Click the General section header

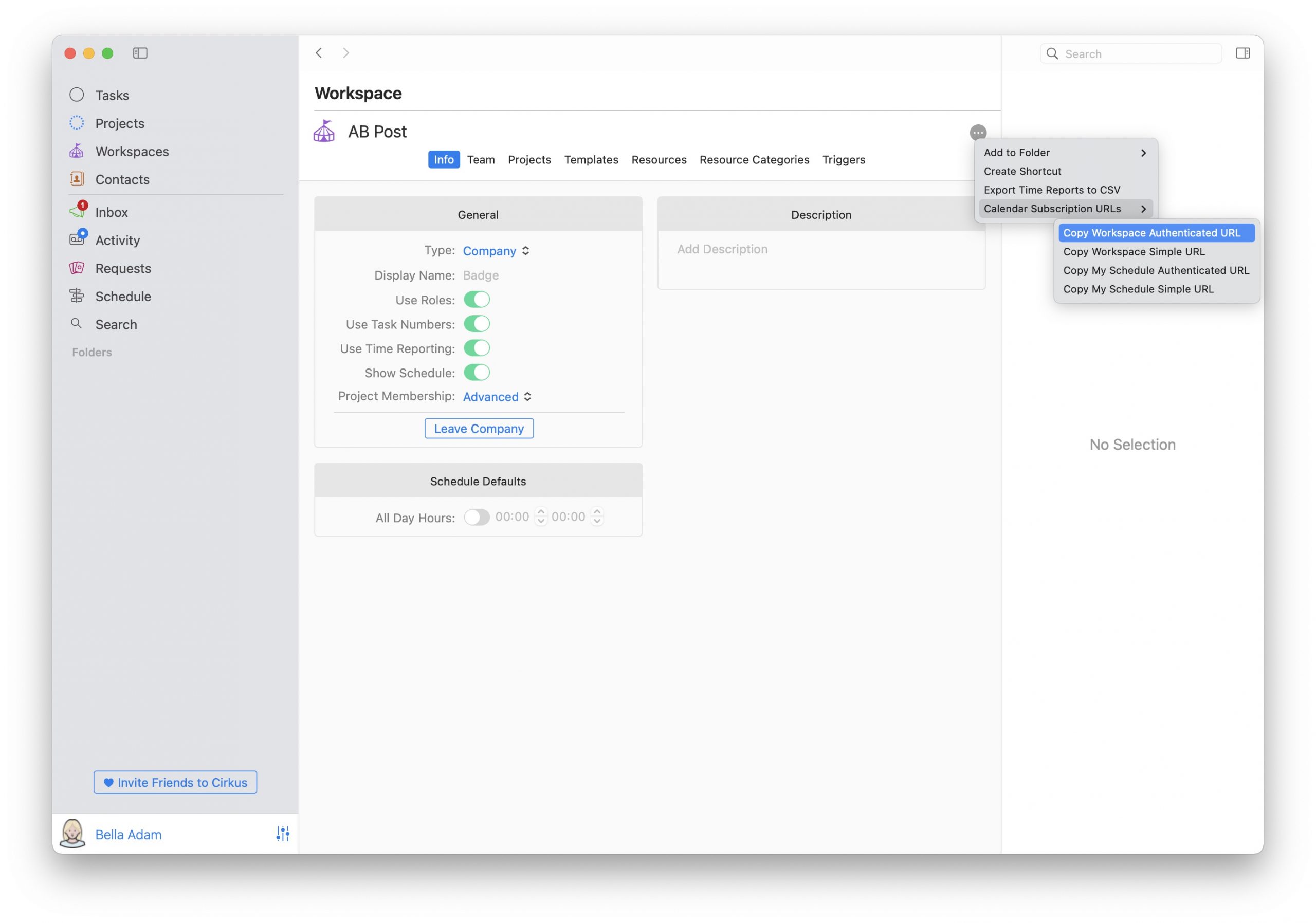pyautogui.click(x=478, y=215)
